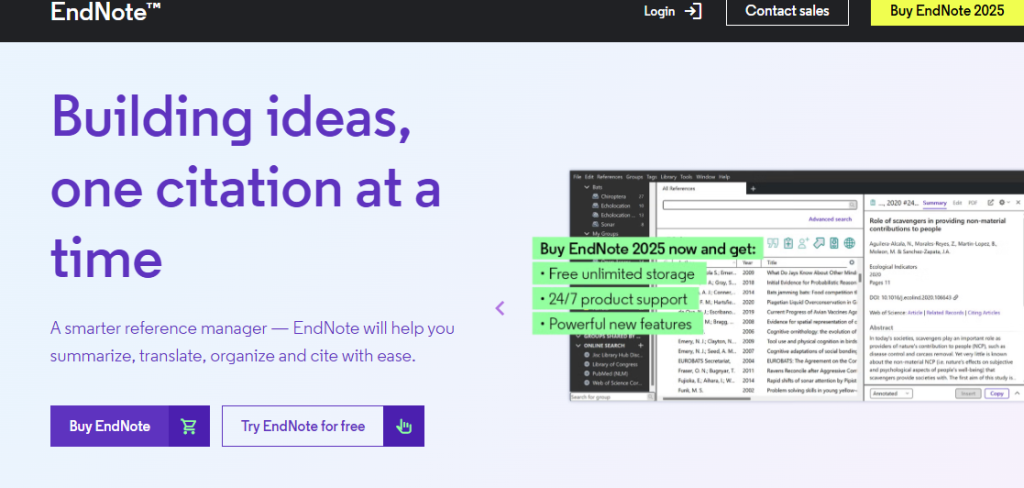The width and height of the screenshot is (1024, 488).
Task: Click the Buy EndNote button
Action: (130, 426)
